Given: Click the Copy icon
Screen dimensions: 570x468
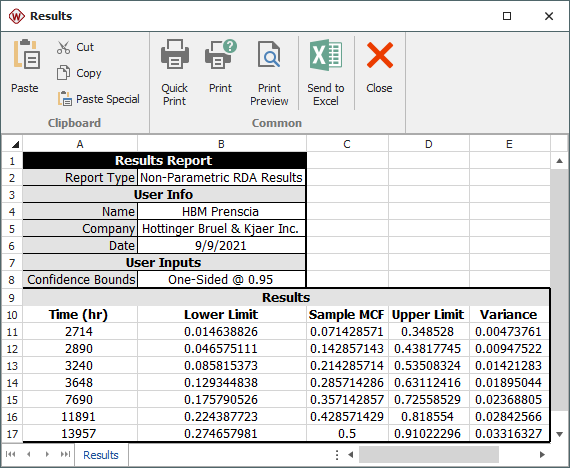Looking at the screenshot, I should coord(64,73).
